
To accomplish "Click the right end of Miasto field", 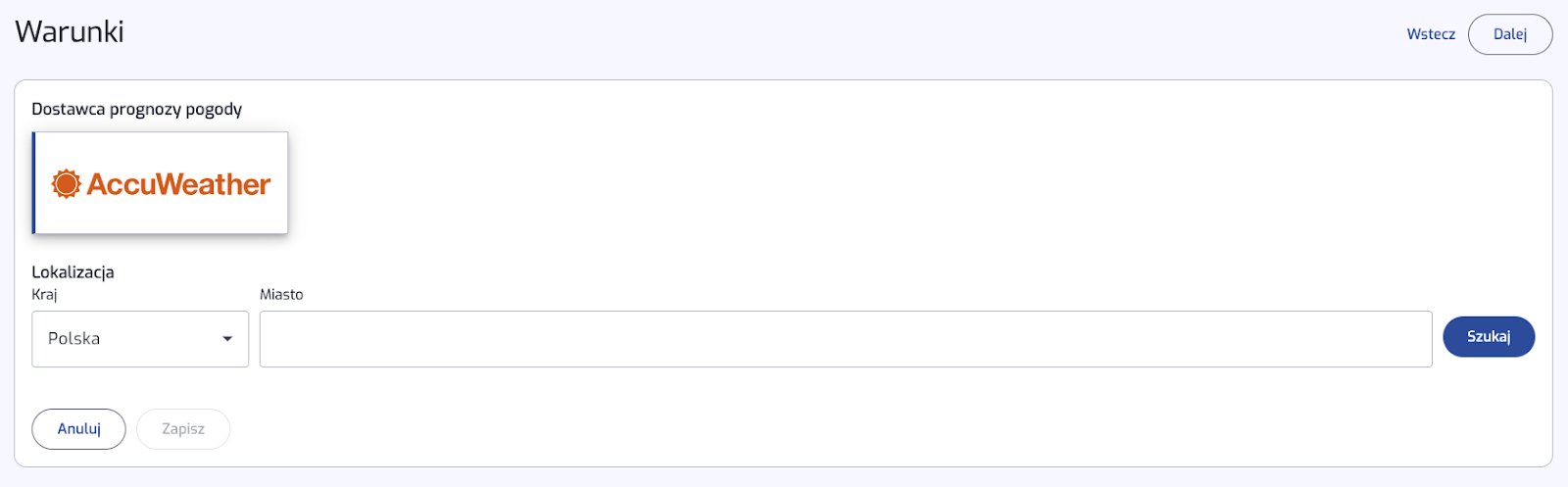I will point(1411,339).
